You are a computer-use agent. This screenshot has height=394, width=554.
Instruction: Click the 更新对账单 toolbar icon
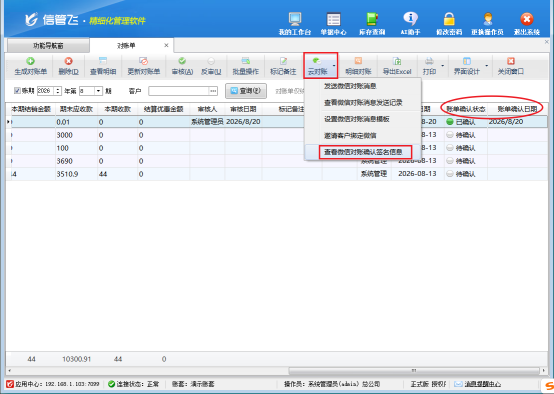(x=143, y=61)
